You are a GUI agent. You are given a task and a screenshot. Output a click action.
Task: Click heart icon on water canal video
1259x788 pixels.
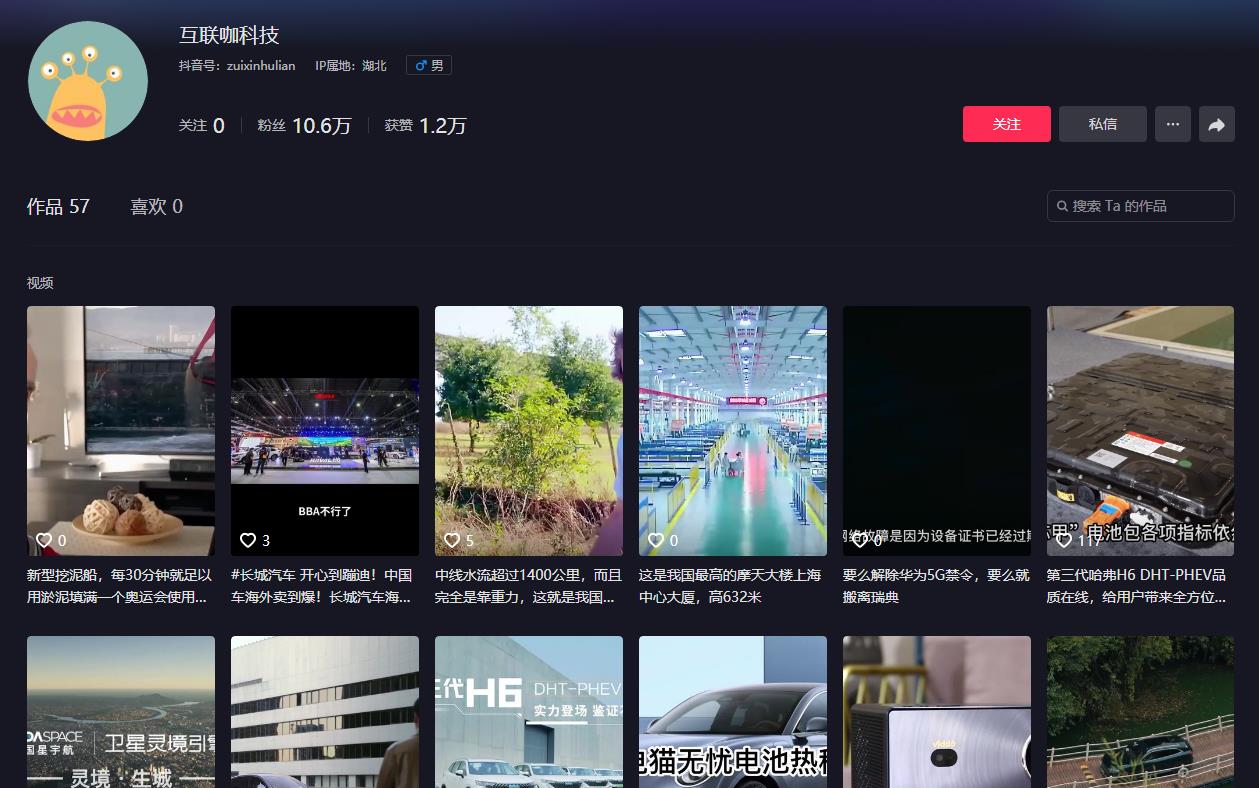(452, 540)
